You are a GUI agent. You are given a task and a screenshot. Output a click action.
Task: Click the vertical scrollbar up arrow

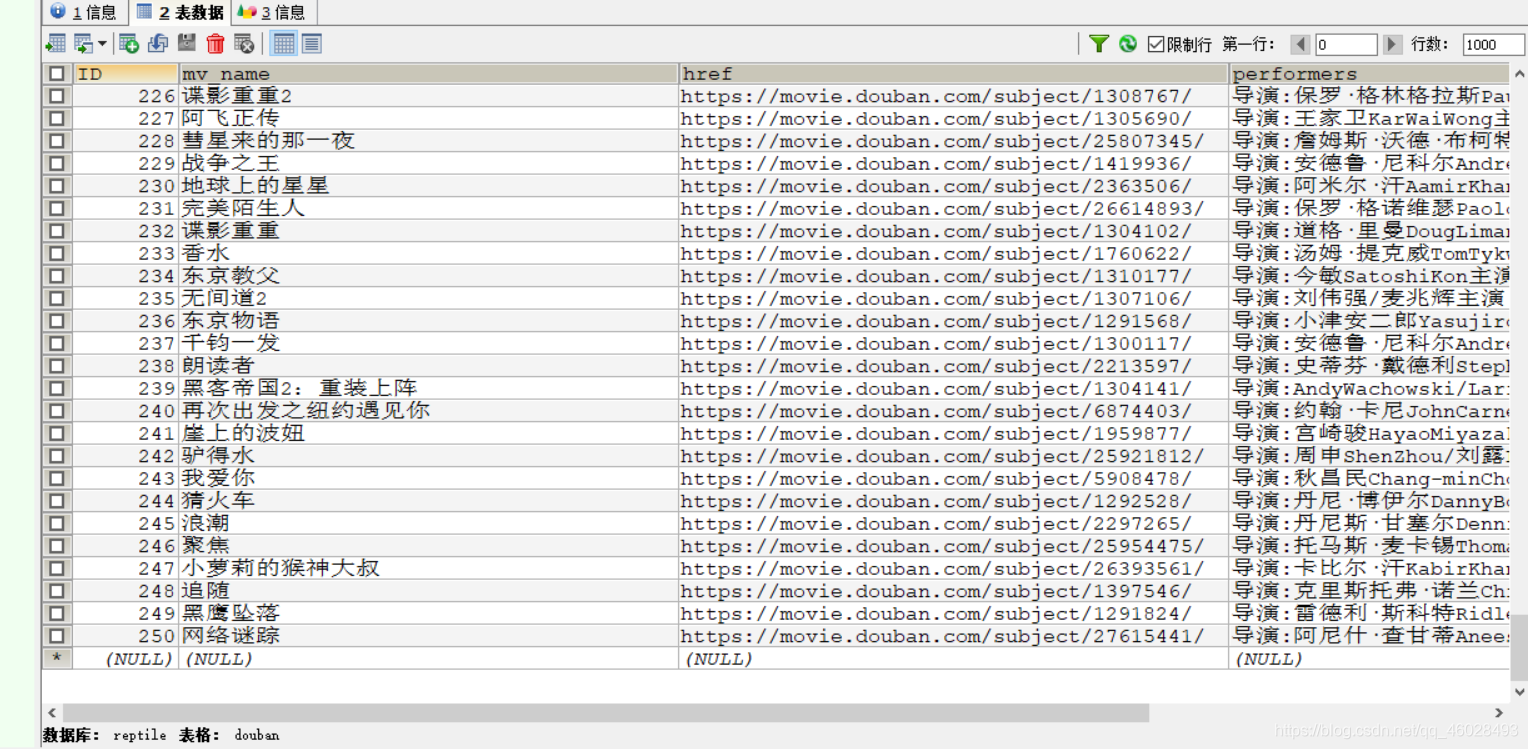point(1519,74)
